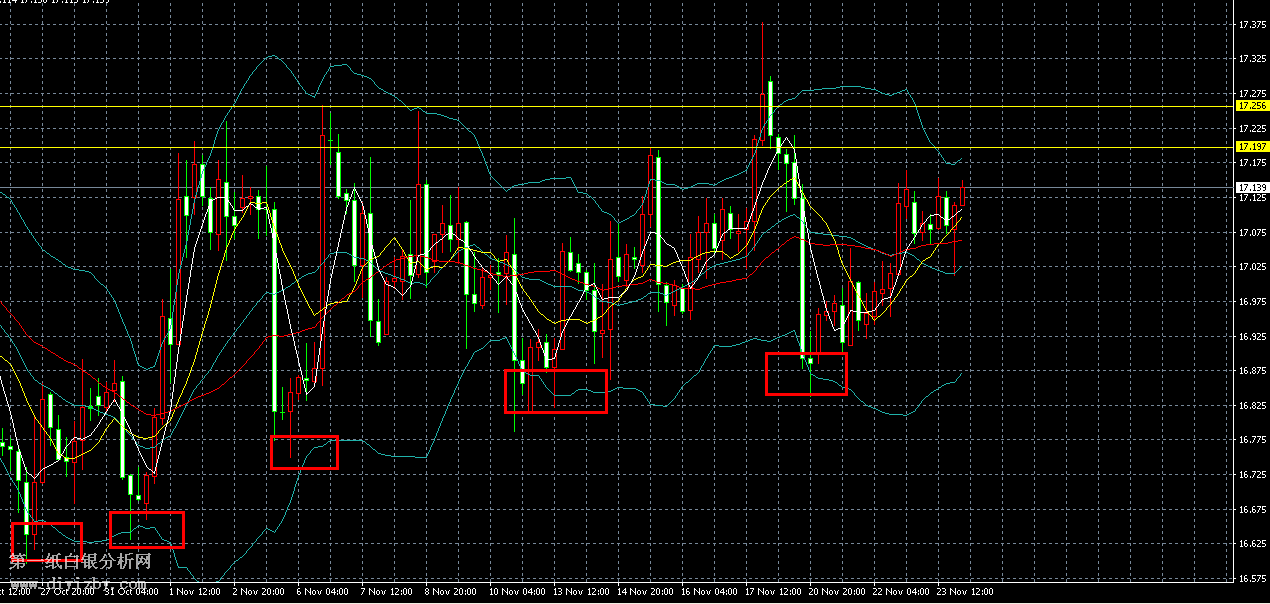This screenshot has width=1270, height=604.
Task: Click the yellow 17.256 price level label
Action: click(x=1251, y=106)
